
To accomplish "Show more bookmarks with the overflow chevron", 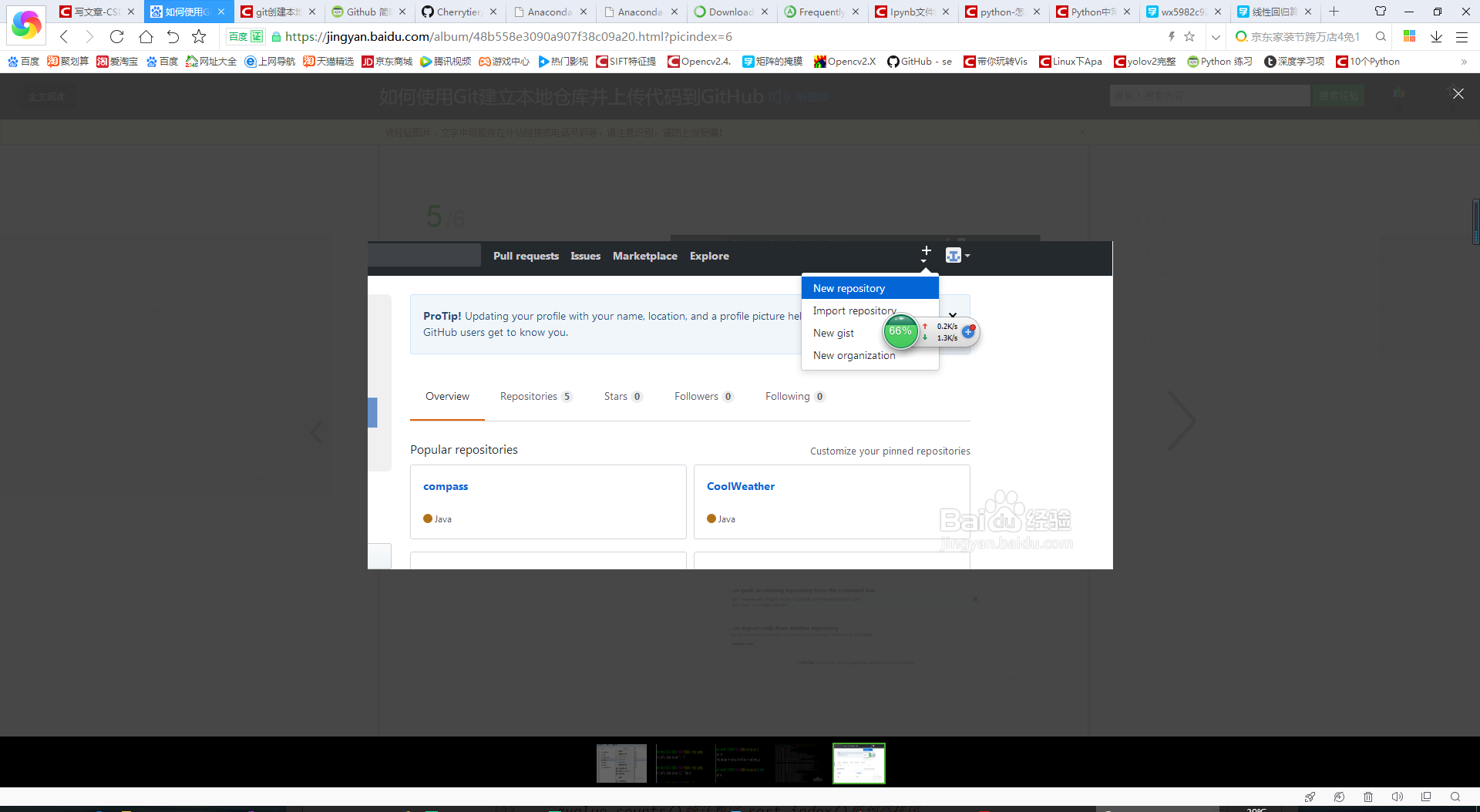I will click(x=1464, y=62).
